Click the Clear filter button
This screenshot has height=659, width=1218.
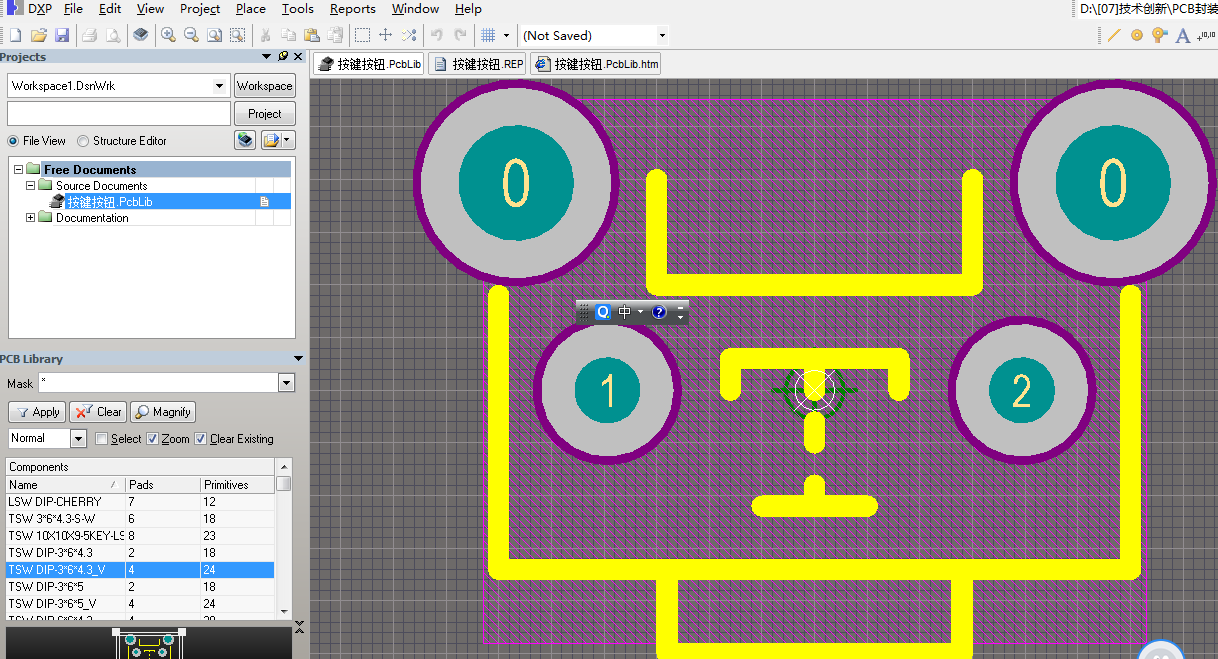98,412
